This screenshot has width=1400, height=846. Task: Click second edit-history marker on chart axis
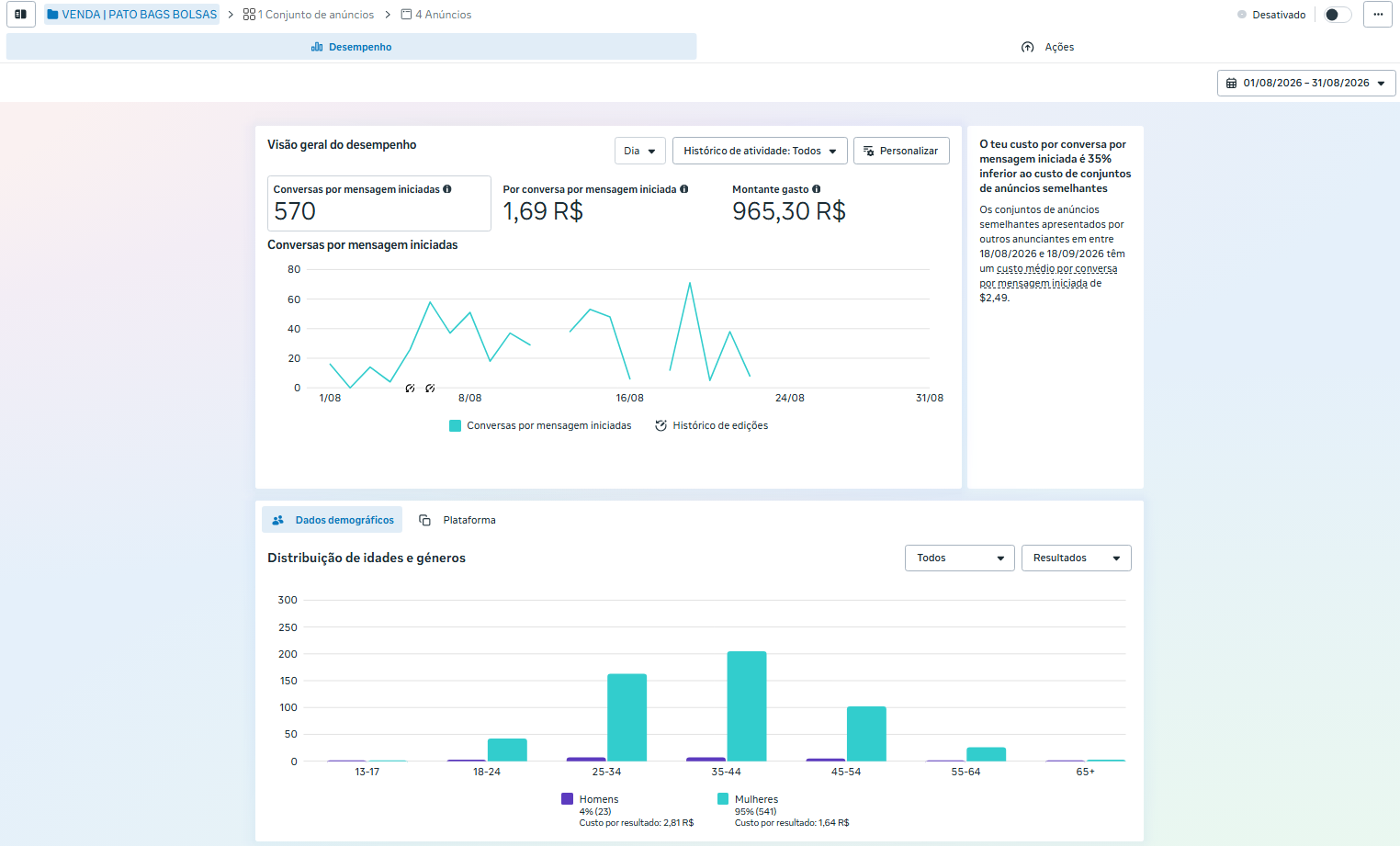tap(430, 389)
